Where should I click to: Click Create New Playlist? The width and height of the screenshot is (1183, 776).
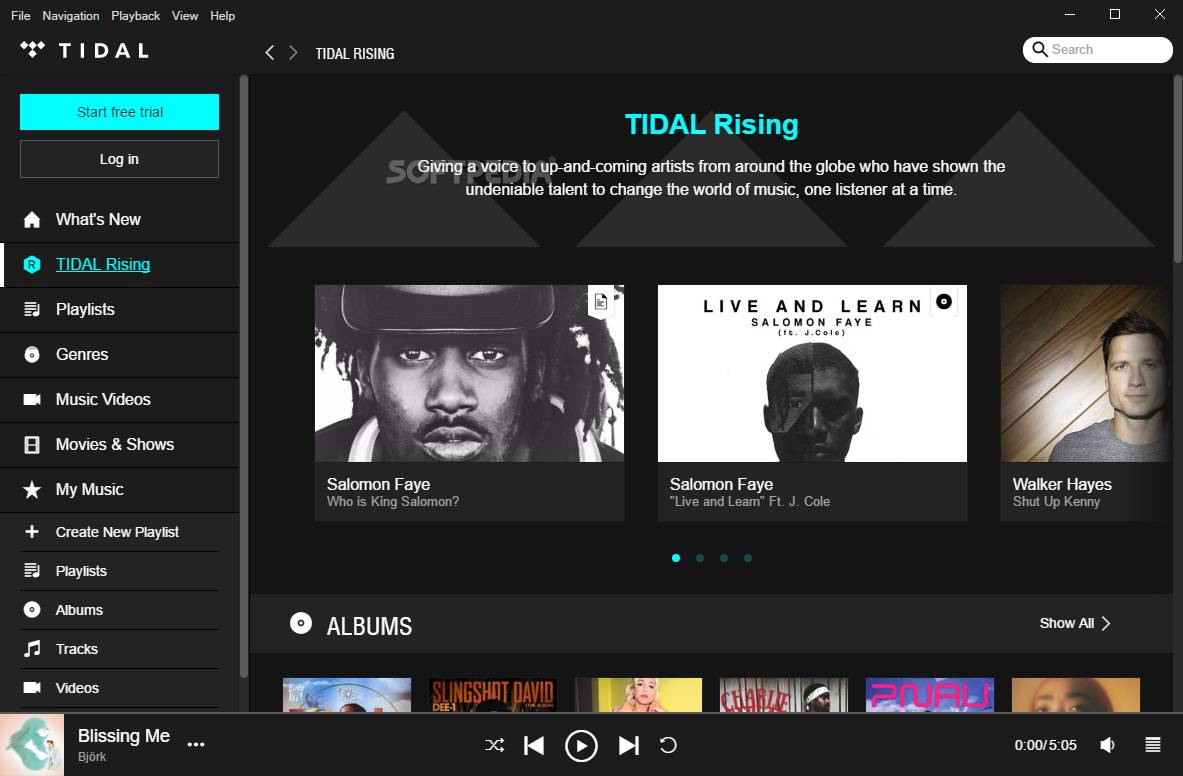tap(119, 532)
